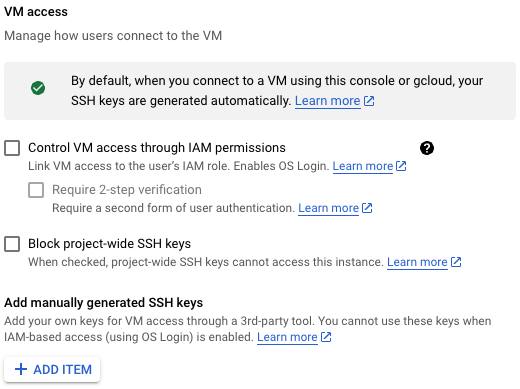
Task: Click the plus icon in ADD ITEM
Action: pos(21,369)
